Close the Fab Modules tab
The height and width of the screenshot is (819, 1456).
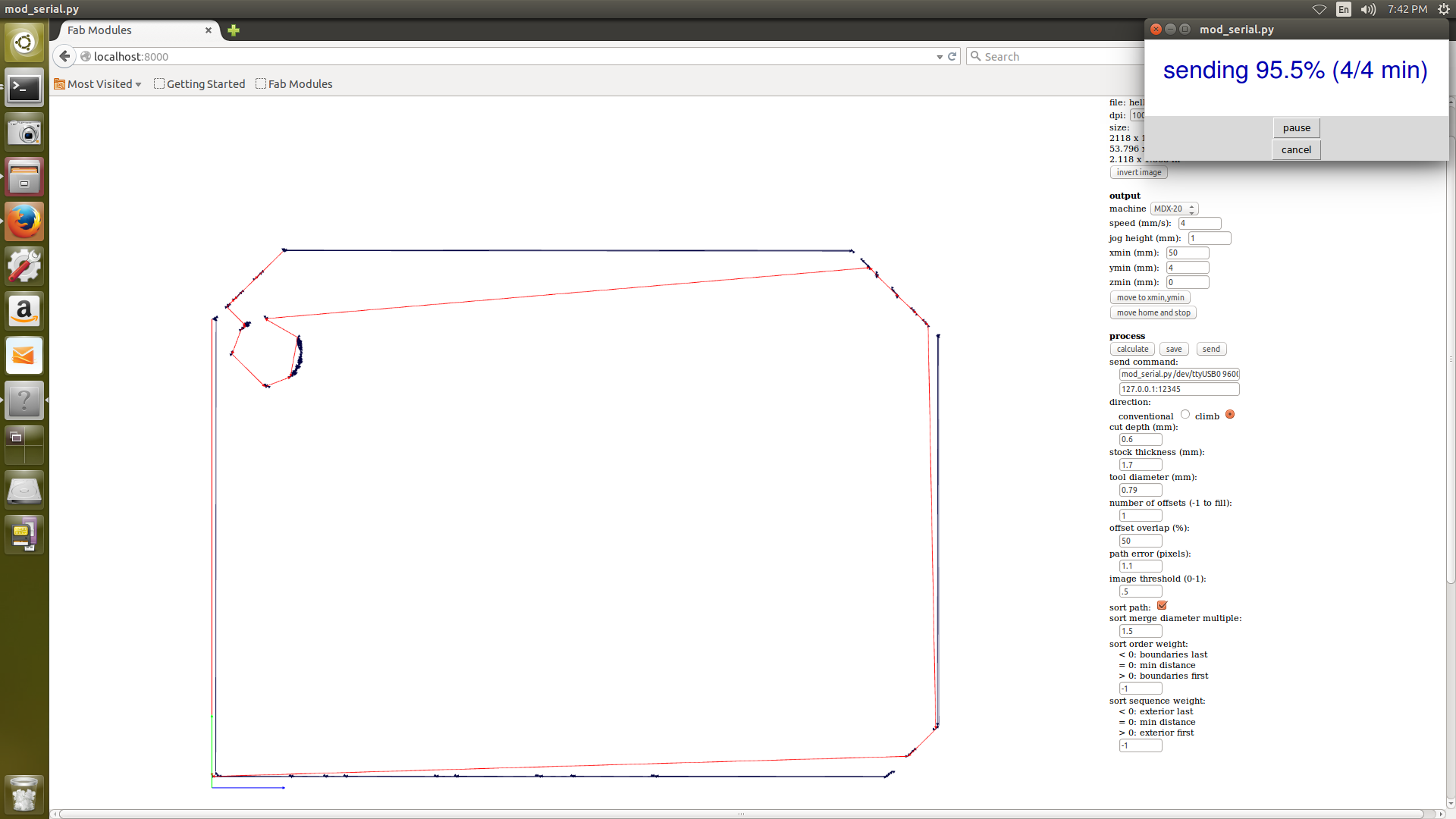coord(209,30)
